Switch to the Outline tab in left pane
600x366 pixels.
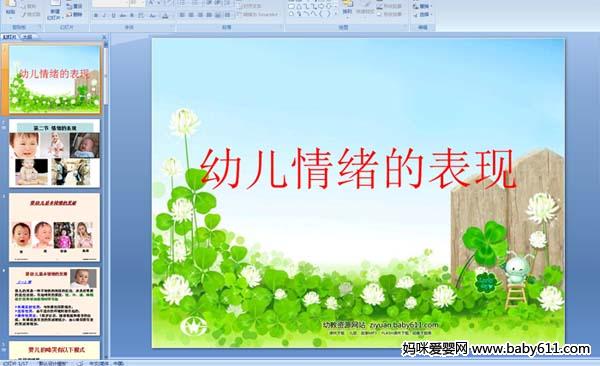(27, 37)
